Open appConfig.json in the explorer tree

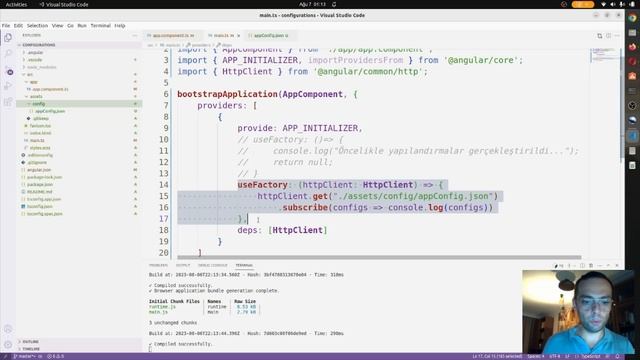coord(50,111)
